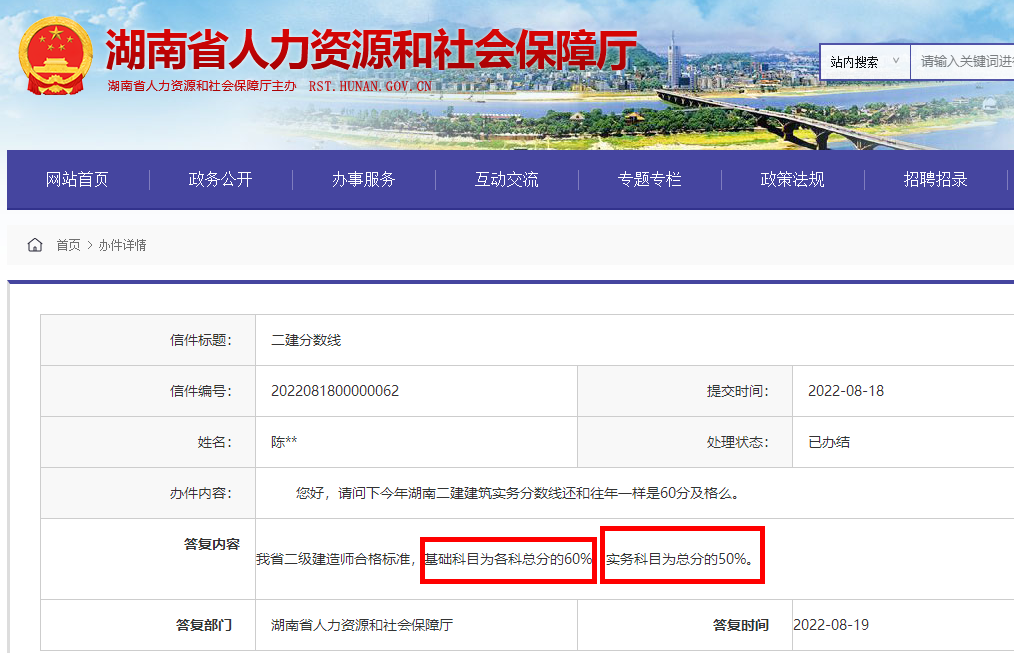The height and width of the screenshot is (653, 1014).
Task: Expand the search category chevron arrow
Action: [x=894, y=62]
